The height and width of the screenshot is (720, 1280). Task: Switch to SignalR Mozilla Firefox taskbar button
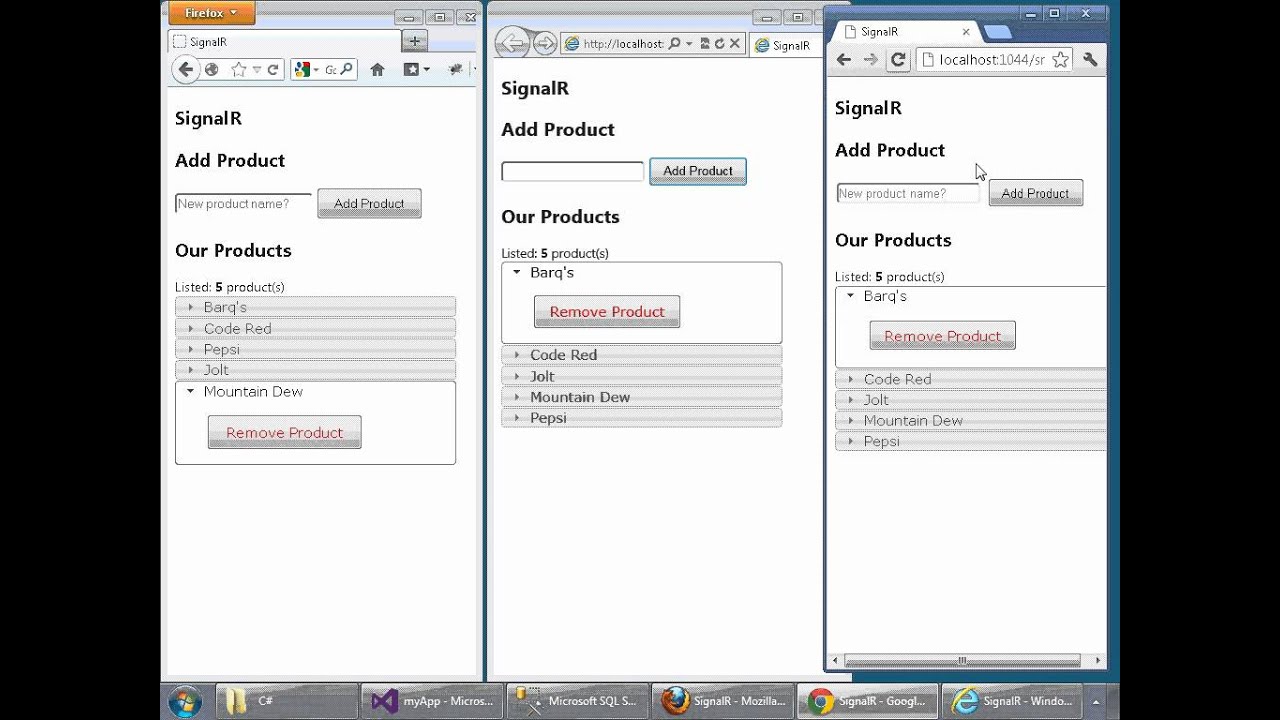click(x=722, y=701)
